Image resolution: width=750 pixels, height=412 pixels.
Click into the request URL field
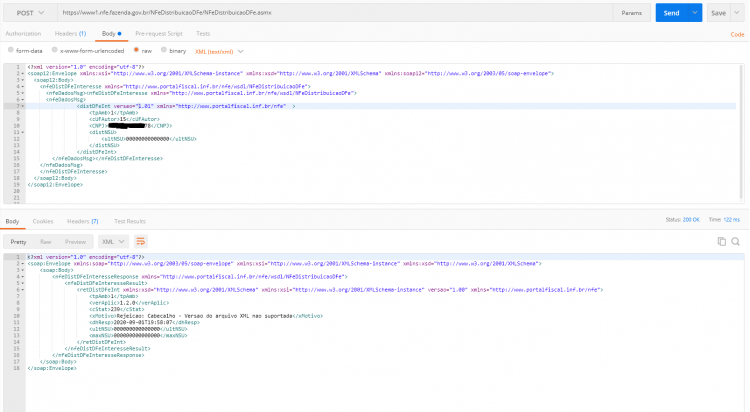click(x=335, y=13)
